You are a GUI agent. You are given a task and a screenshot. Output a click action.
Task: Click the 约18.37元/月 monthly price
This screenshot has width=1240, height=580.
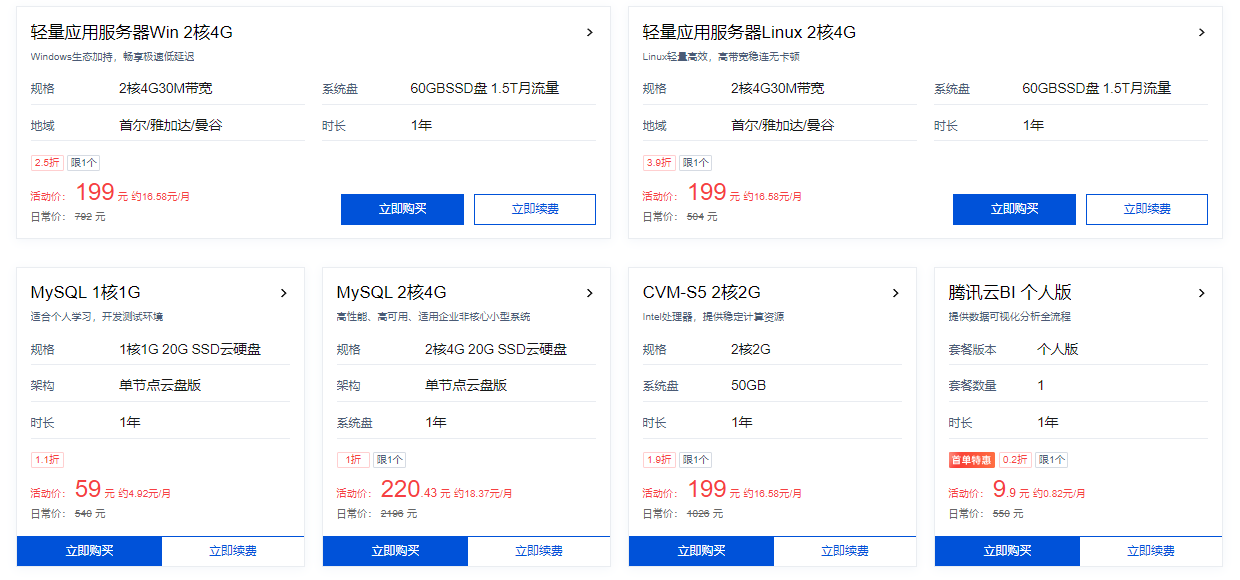coord(484,493)
